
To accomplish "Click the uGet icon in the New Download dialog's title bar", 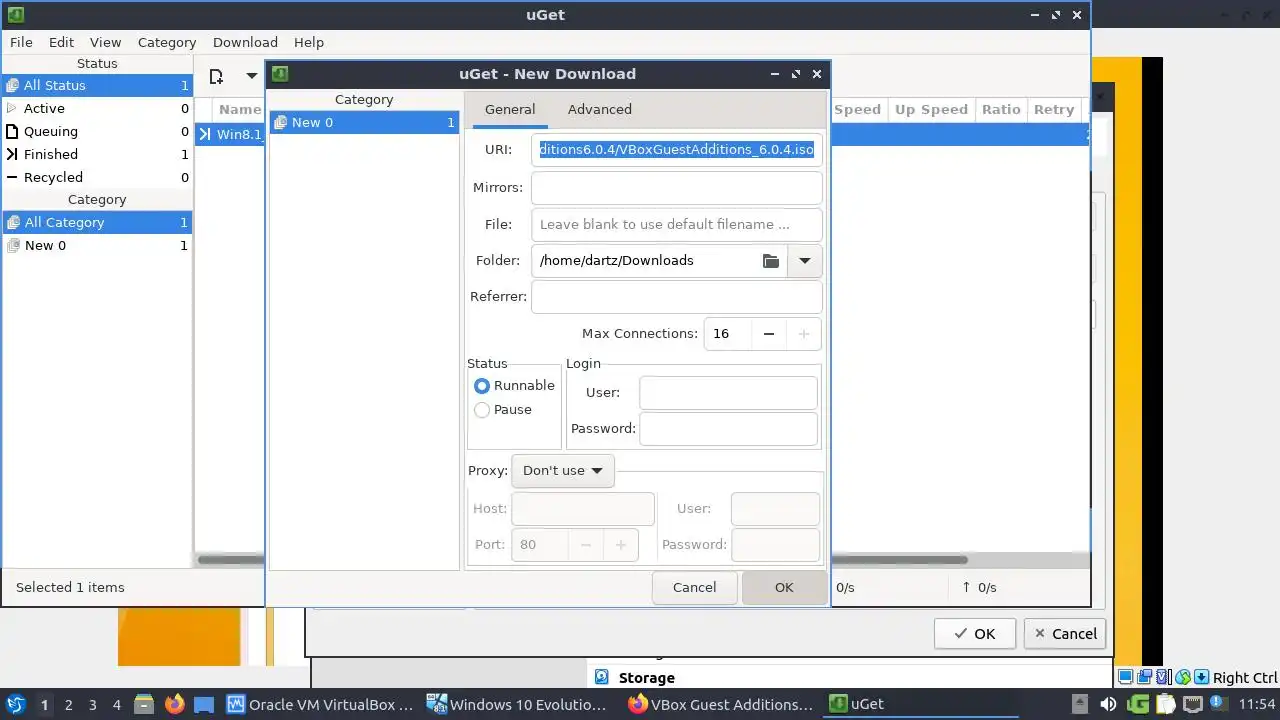I will click(x=280, y=74).
